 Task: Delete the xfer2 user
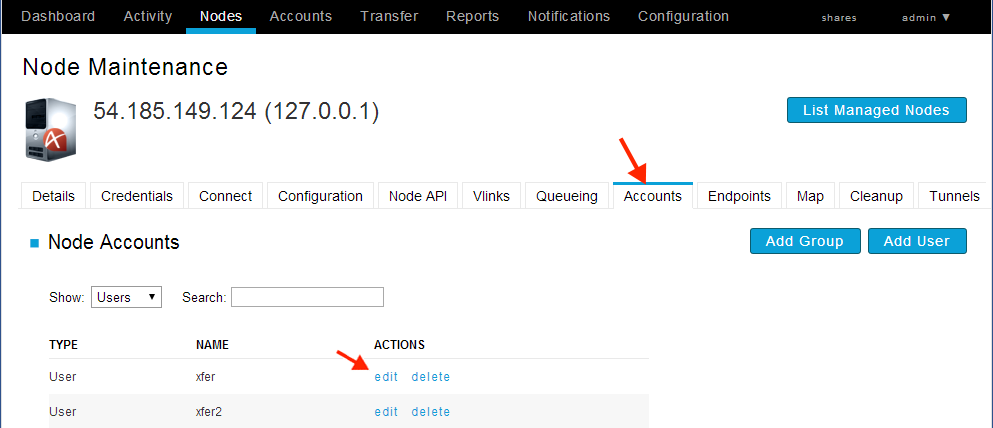[x=431, y=412]
